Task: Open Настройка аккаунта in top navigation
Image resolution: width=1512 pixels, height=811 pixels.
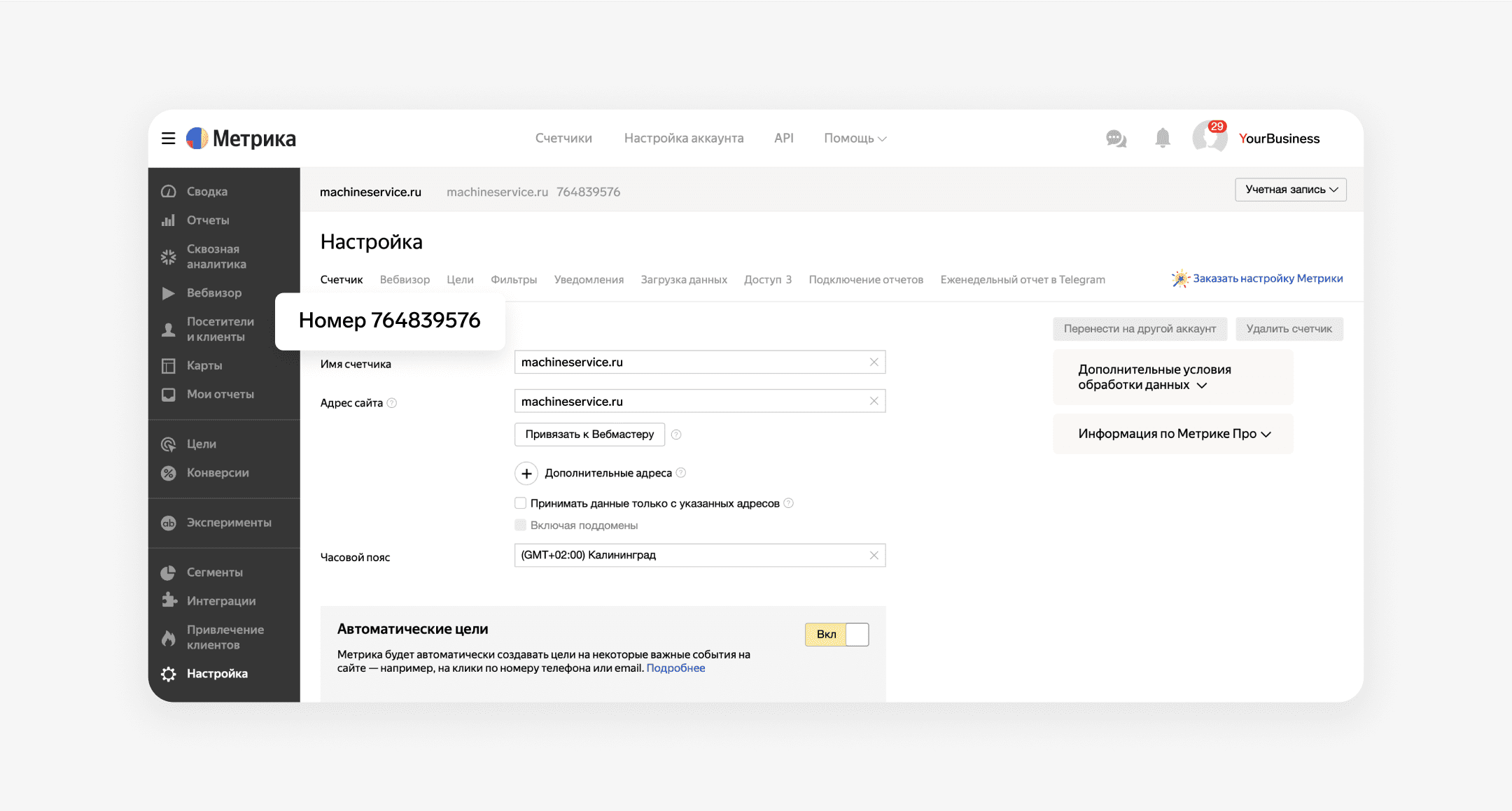Action: pyautogui.click(x=684, y=139)
